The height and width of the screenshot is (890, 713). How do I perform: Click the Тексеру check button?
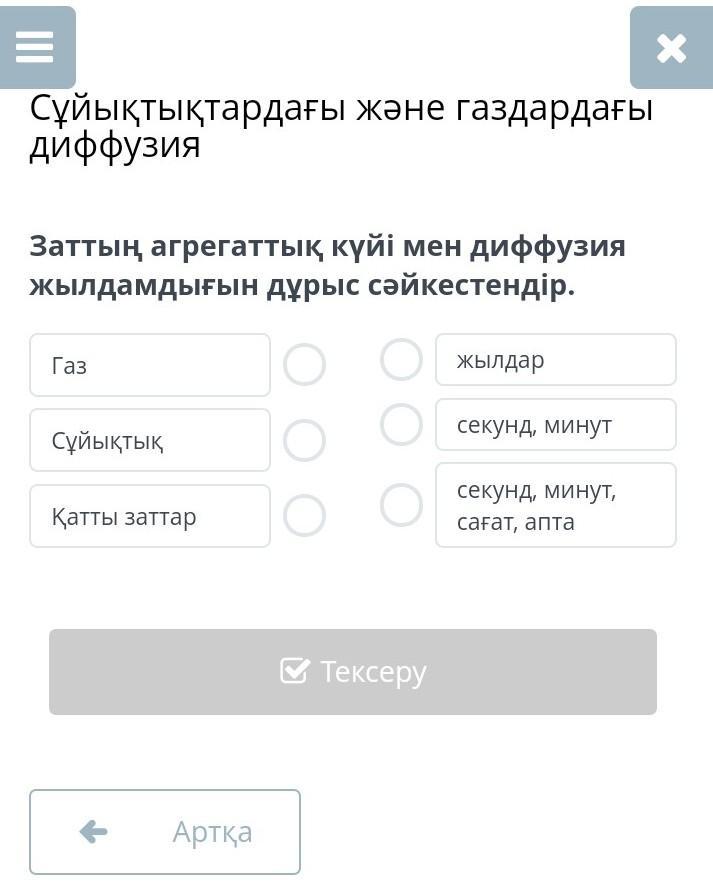[353, 672]
